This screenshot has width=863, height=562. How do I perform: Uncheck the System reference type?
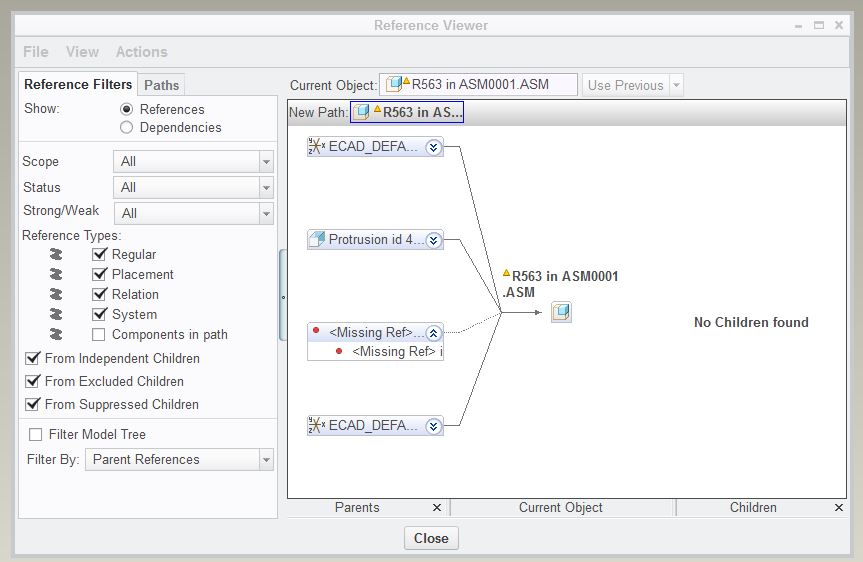(x=99, y=314)
